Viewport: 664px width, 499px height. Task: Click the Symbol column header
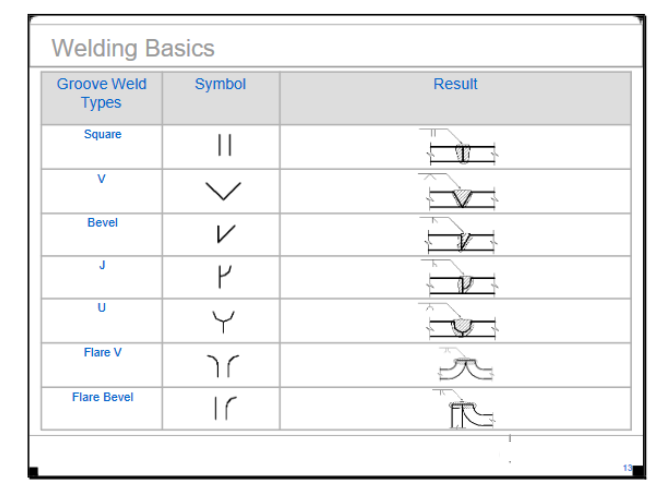220,84
